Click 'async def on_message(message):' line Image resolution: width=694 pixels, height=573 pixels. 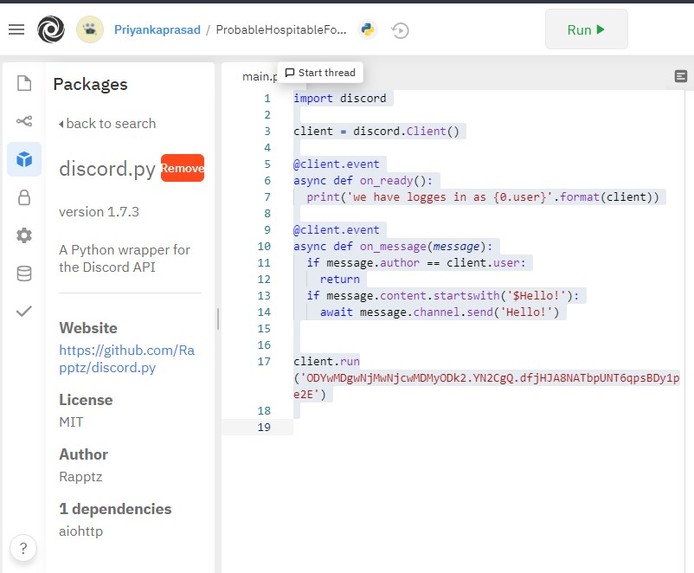click(x=393, y=246)
